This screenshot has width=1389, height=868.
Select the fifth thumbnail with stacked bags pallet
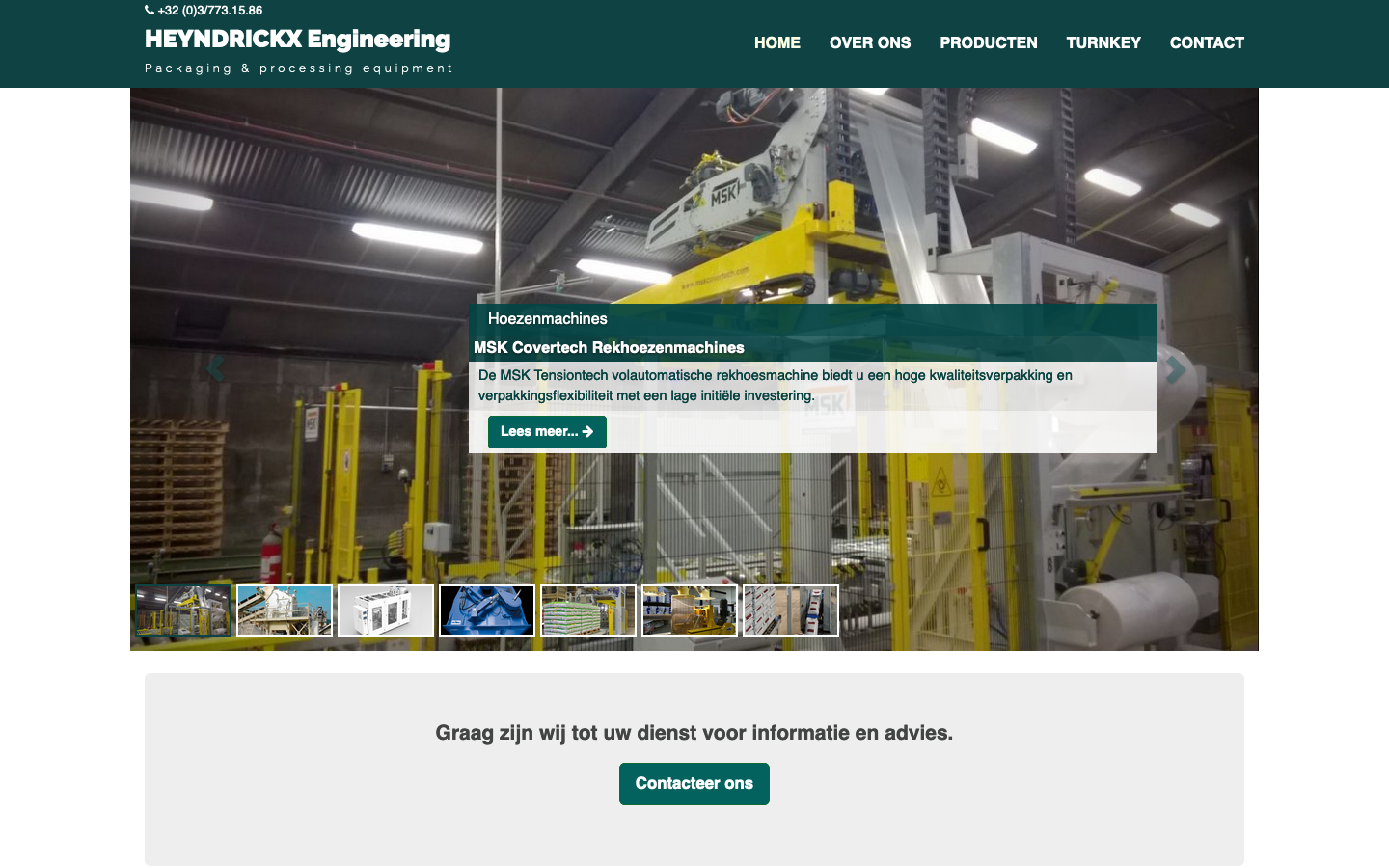pyautogui.click(x=588, y=610)
